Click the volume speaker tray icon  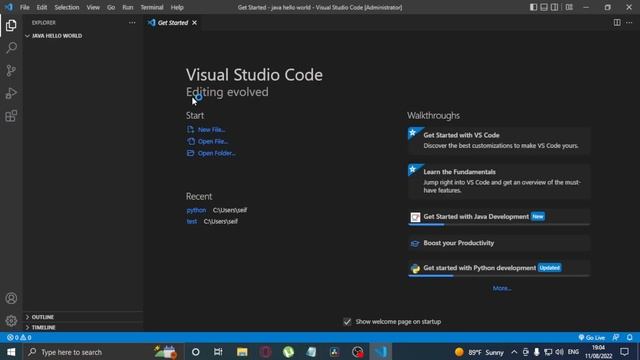pos(559,352)
